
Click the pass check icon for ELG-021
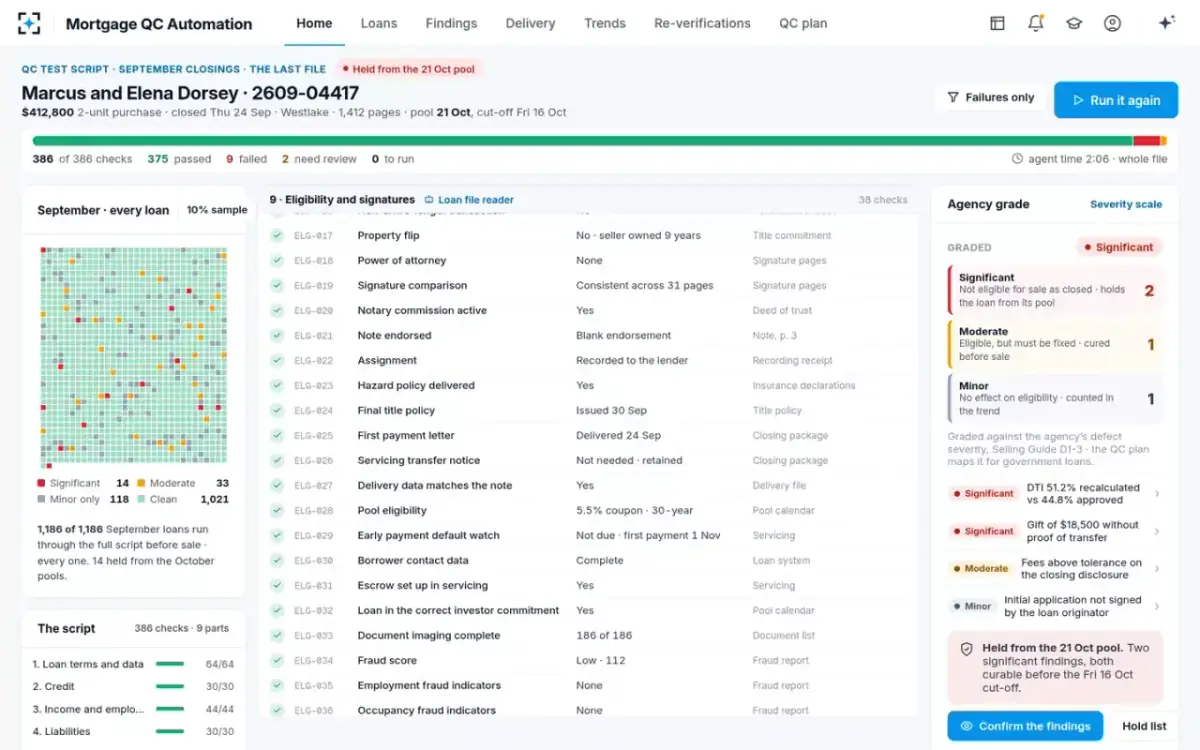pos(277,336)
